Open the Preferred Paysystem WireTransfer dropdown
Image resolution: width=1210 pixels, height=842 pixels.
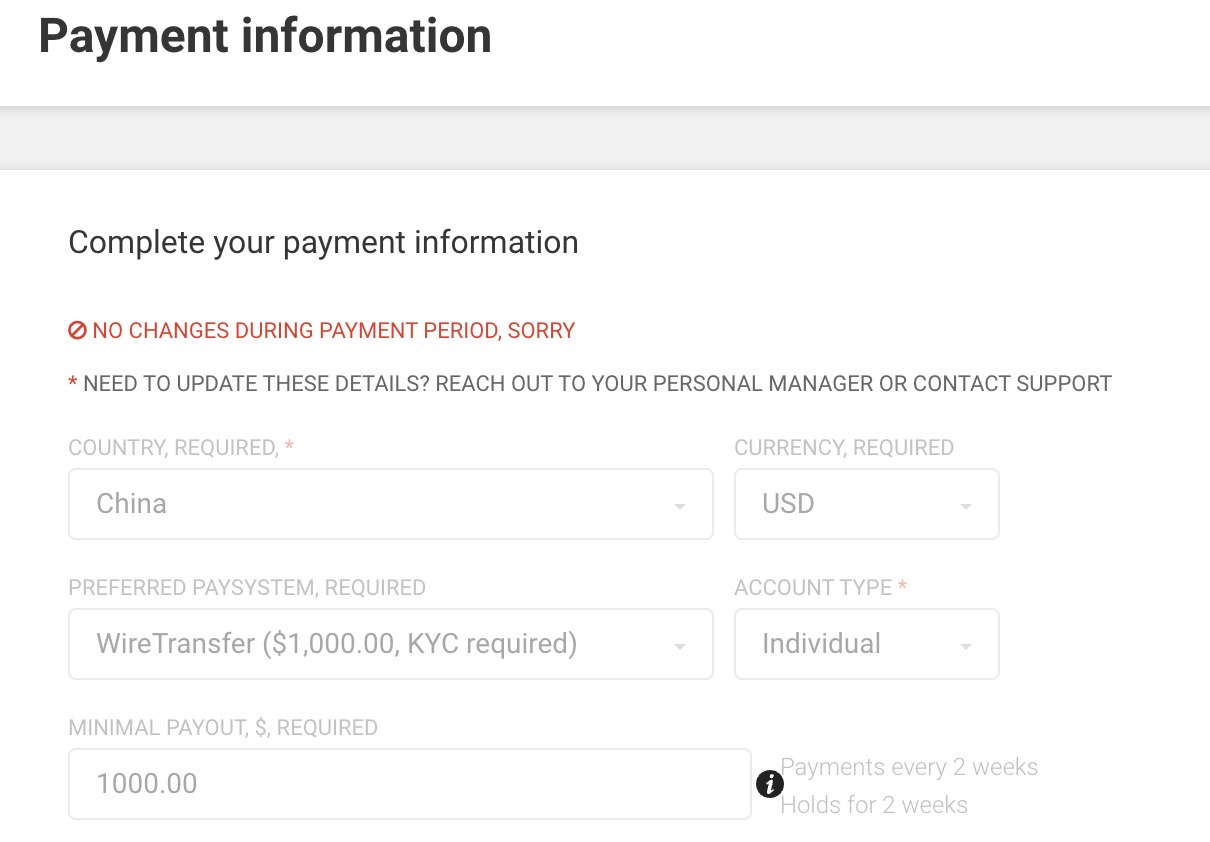click(390, 644)
